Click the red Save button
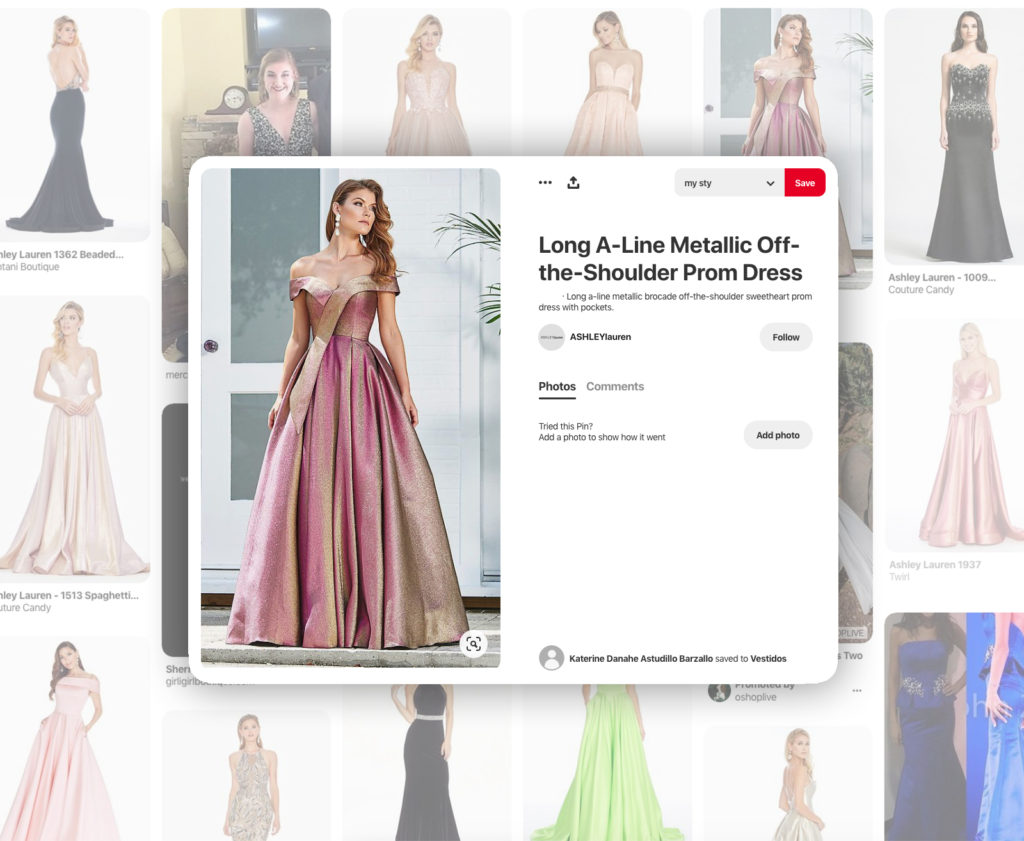This screenshot has height=841, width=1024. (x=805, y=183)
